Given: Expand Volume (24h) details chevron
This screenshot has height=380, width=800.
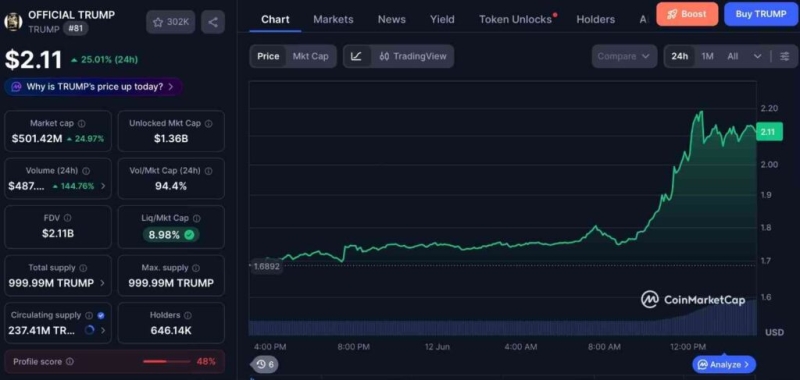Looking at the screenshot, I should [103, 186].
